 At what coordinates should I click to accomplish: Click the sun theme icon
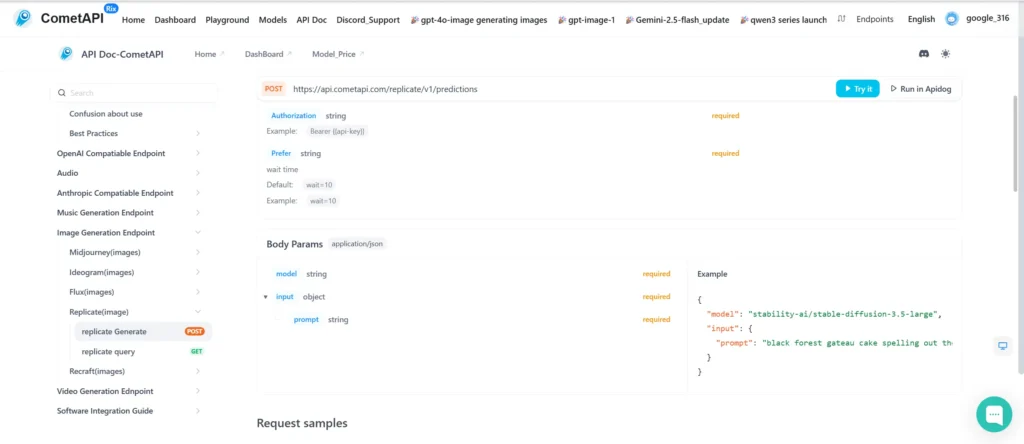pyautogui.click(x=946, y=53)
